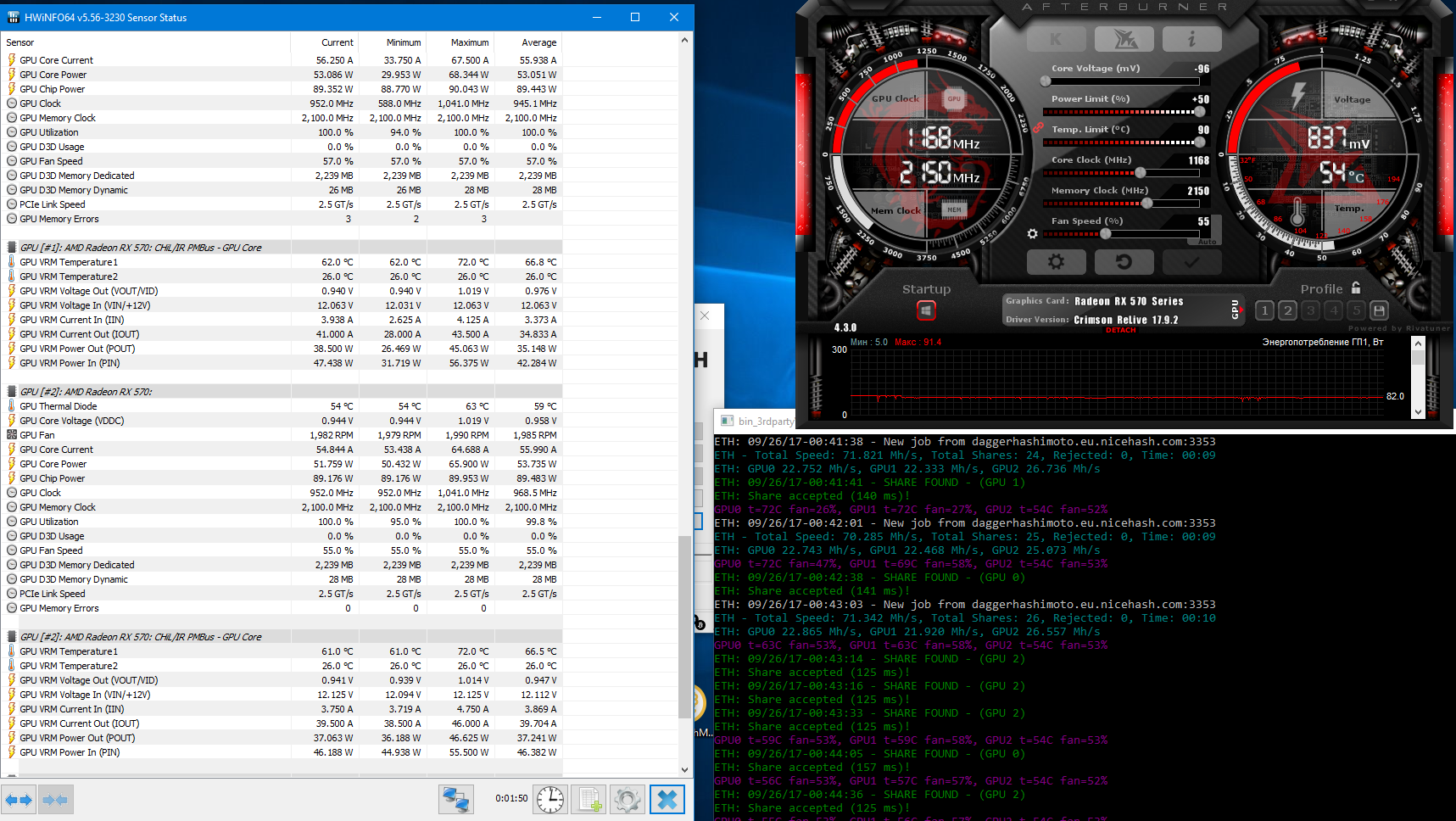This screenshot has width=1456, height=821.
Task: Click Average column header
Action: point(527,42)
